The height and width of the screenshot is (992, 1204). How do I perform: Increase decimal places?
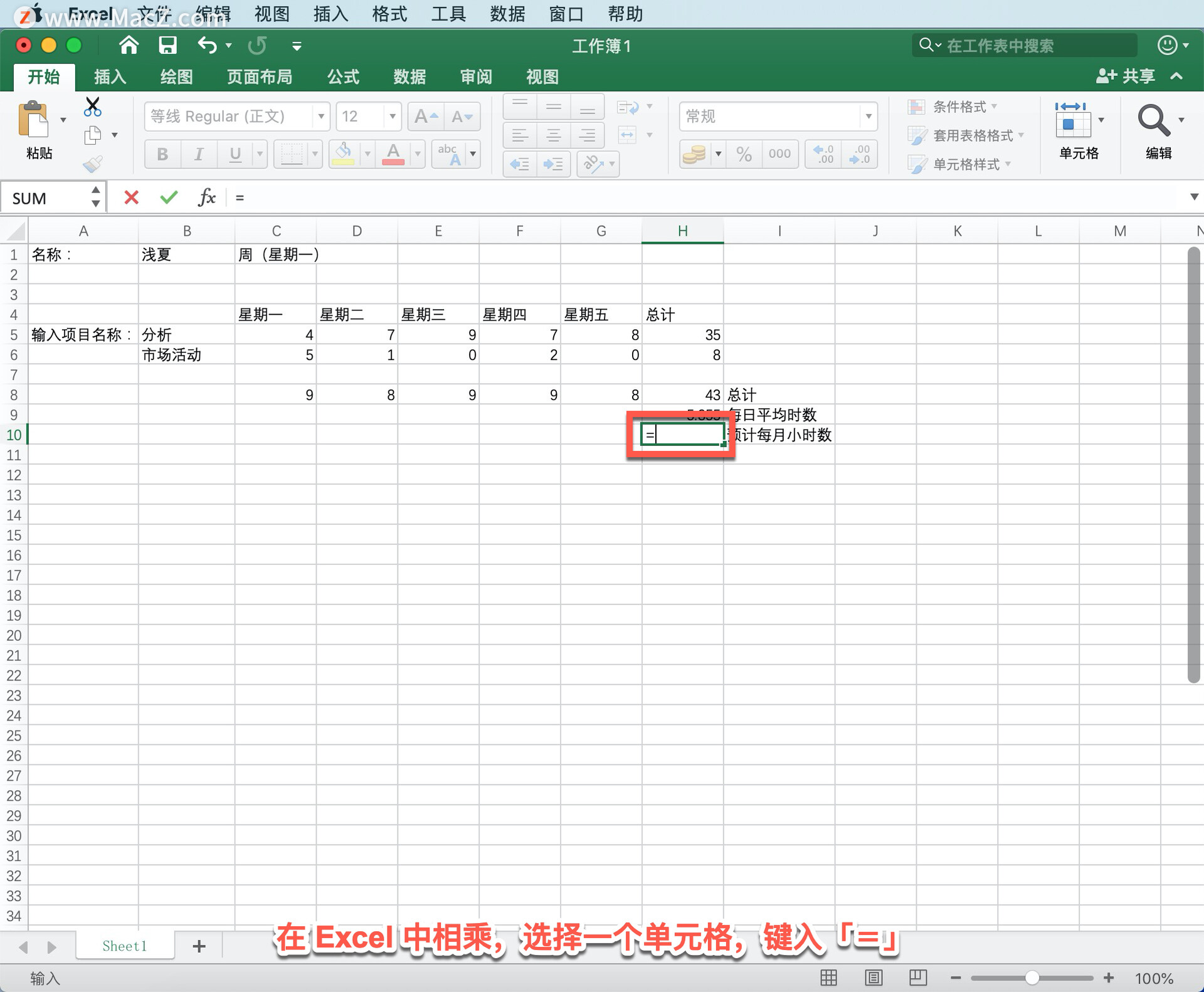pos(823,154)
